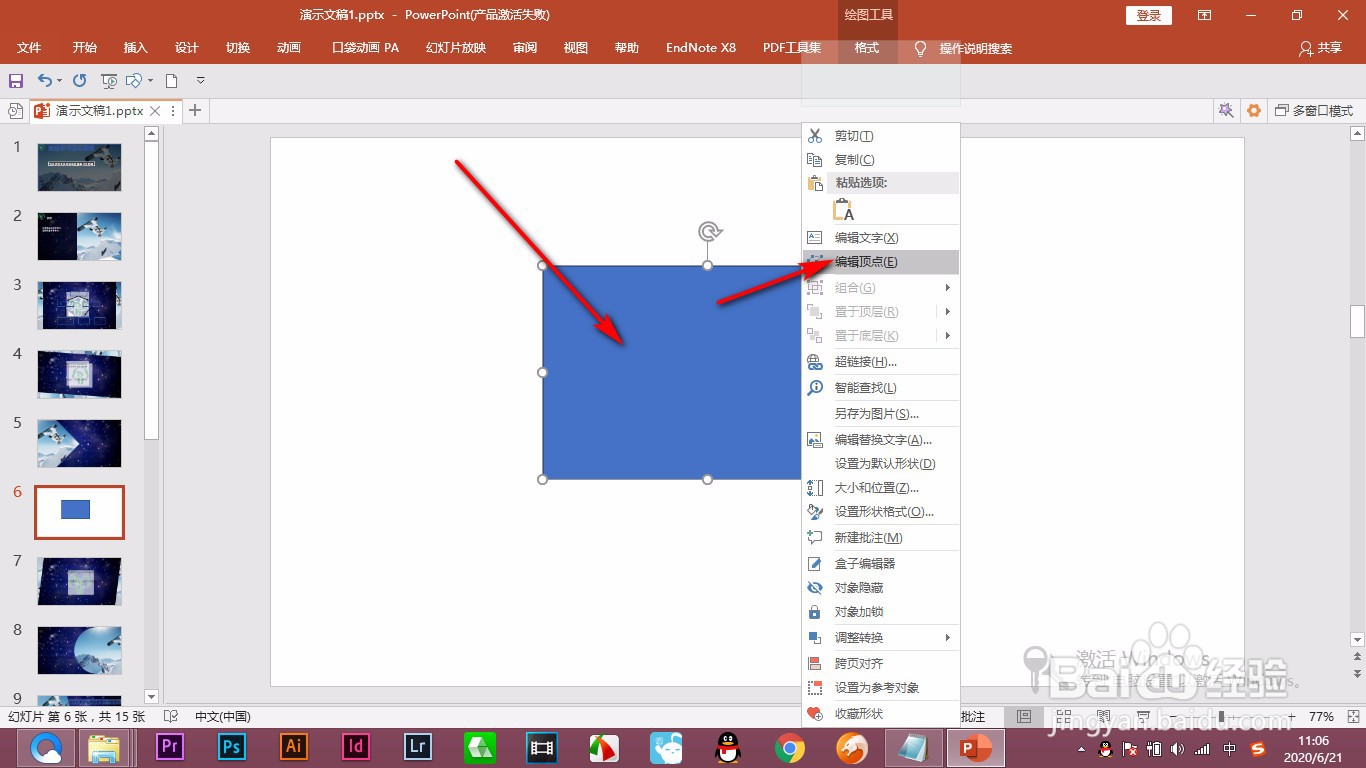1366x768 pixels.
Task: Choose 对象隐藏 in context menu
Action: 881,588
